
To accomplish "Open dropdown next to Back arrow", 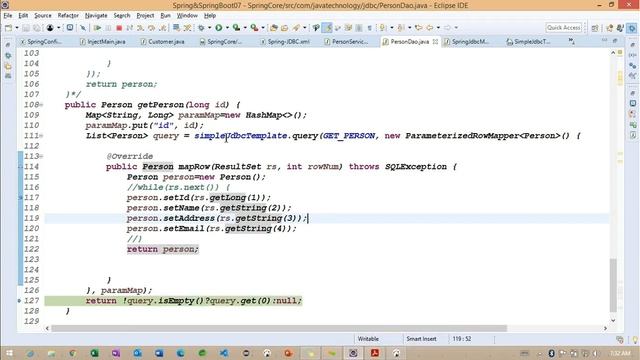I will tap(438, 28).
